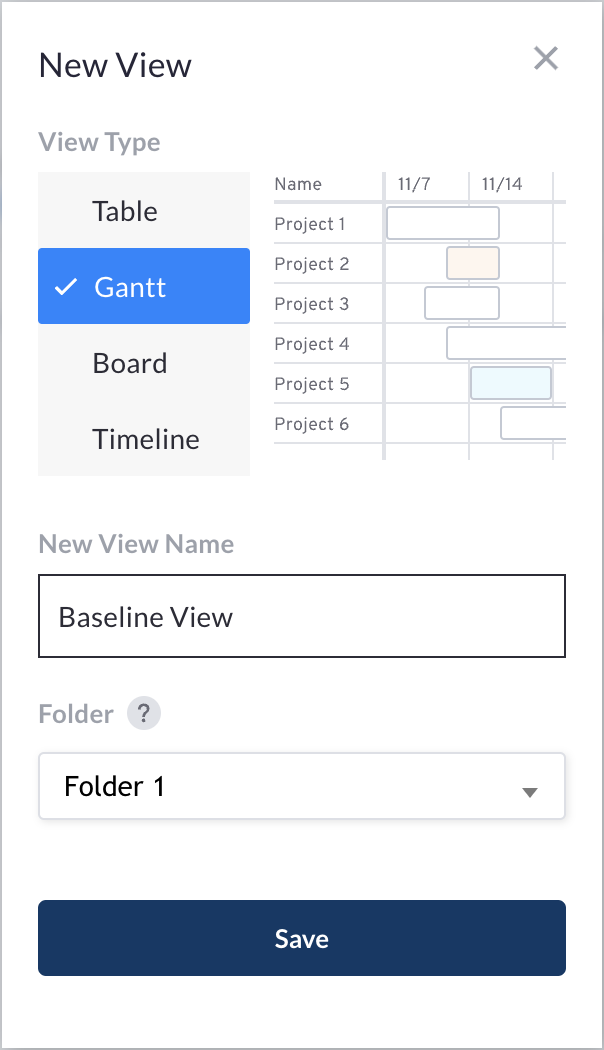Click the New View Name text field
The image size is (604, 1050).
coord(302,616)
